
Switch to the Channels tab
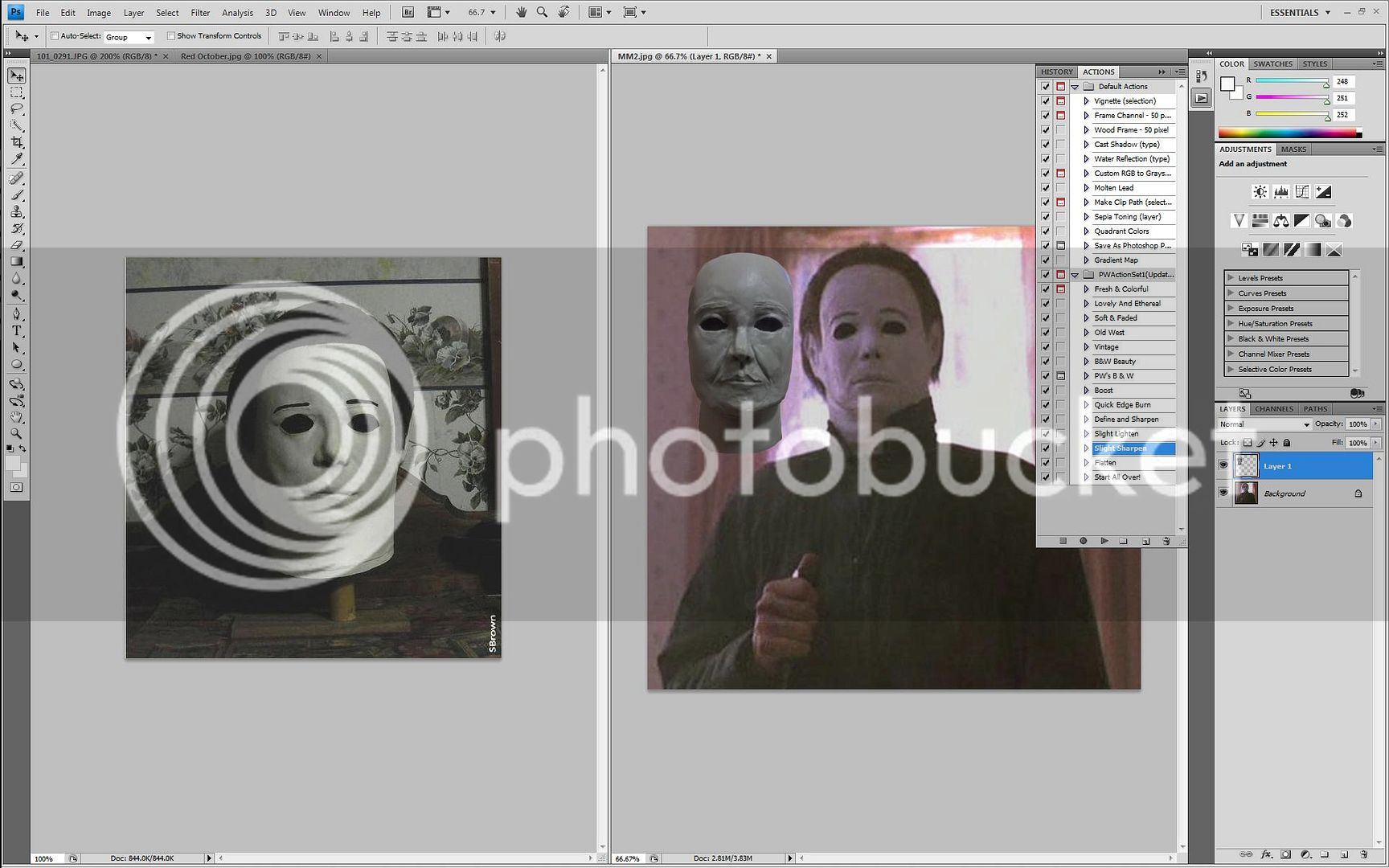click(1274, 409)
